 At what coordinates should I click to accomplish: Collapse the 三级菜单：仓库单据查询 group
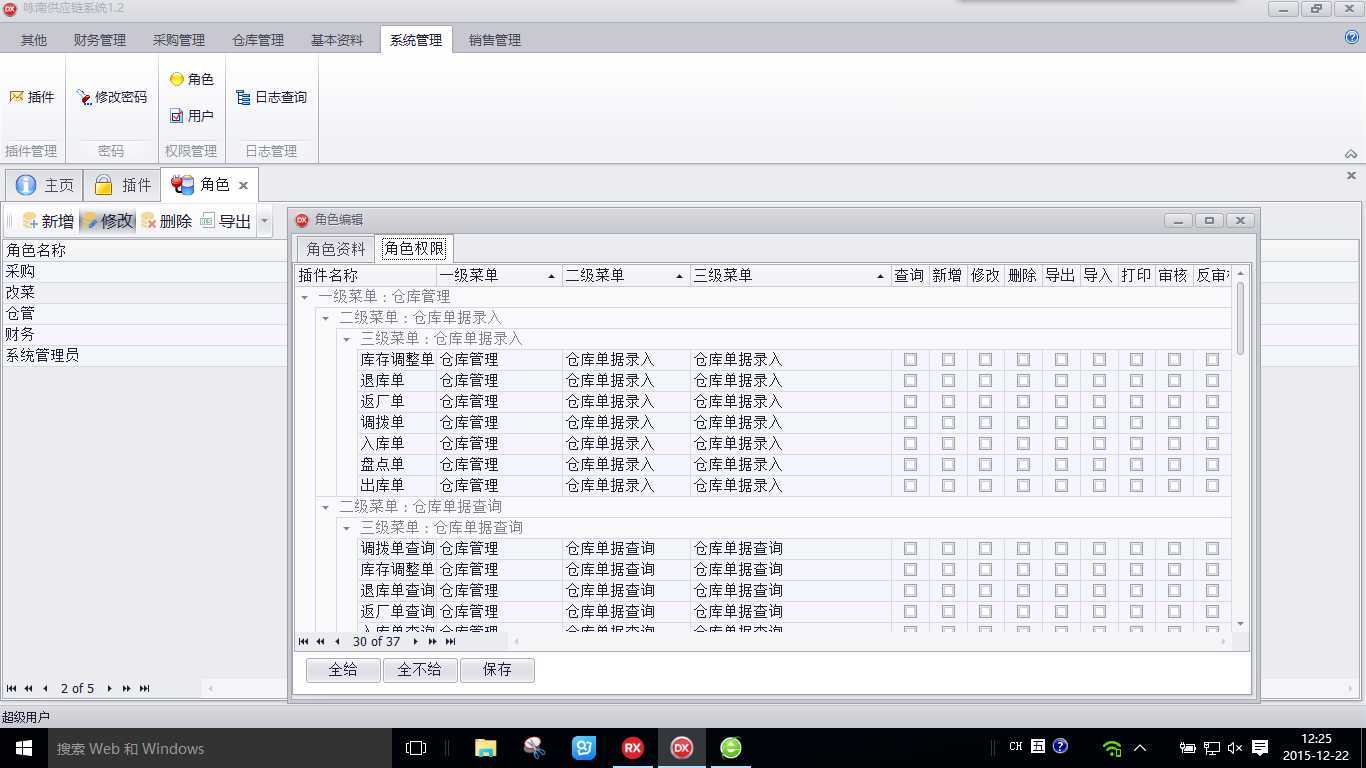tap(346, 528)
